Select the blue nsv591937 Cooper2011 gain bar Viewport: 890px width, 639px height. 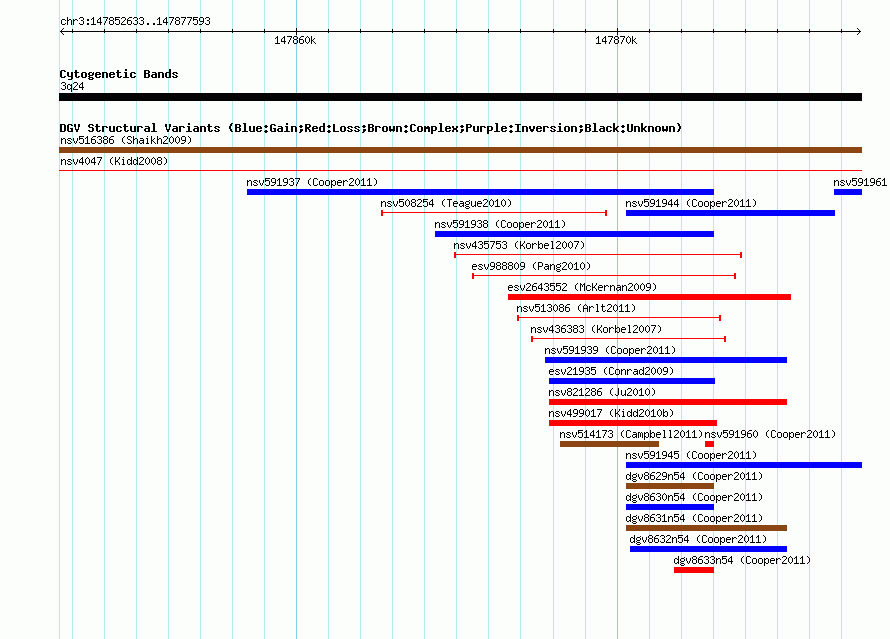480,192
